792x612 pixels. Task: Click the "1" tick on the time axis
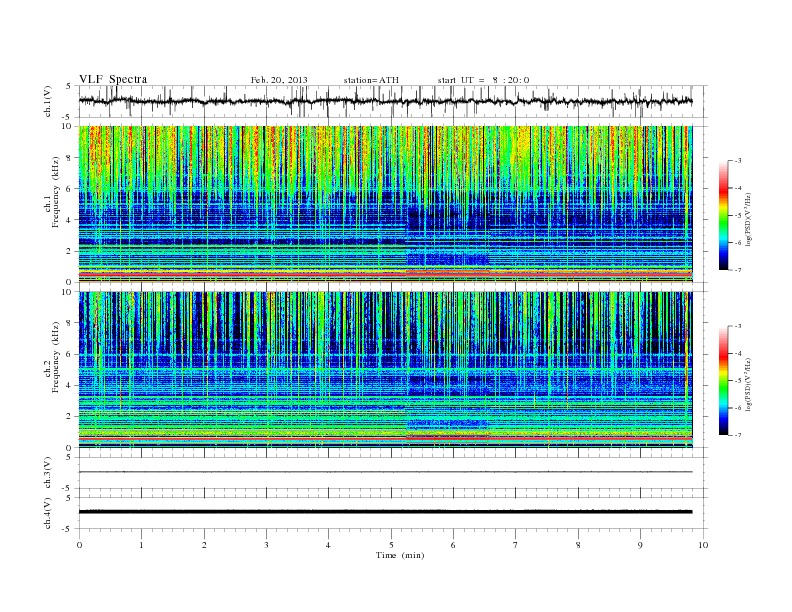pyautogui.click(x=141, y=545)
